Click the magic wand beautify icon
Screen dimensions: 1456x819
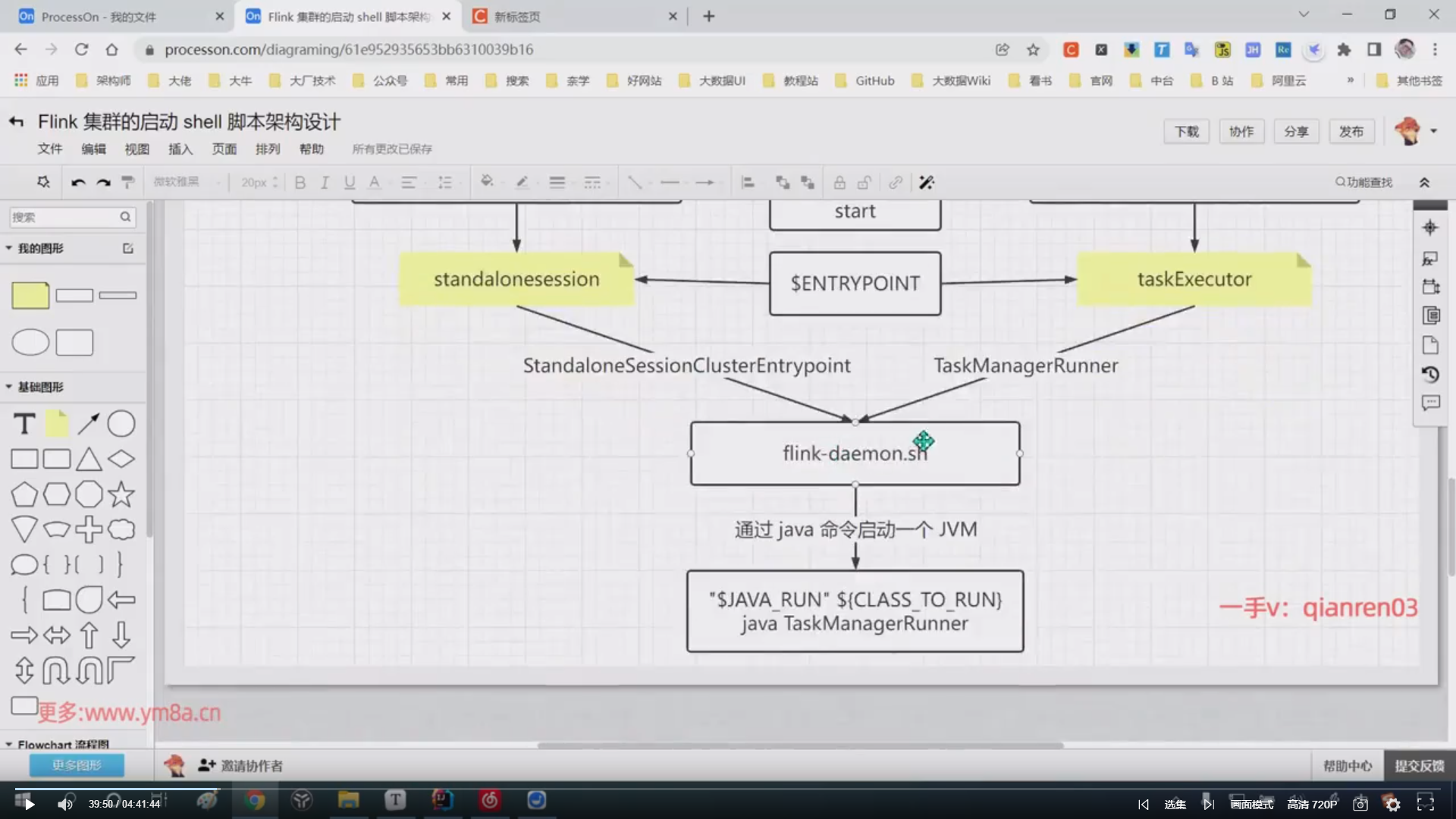tap(926, 183)
